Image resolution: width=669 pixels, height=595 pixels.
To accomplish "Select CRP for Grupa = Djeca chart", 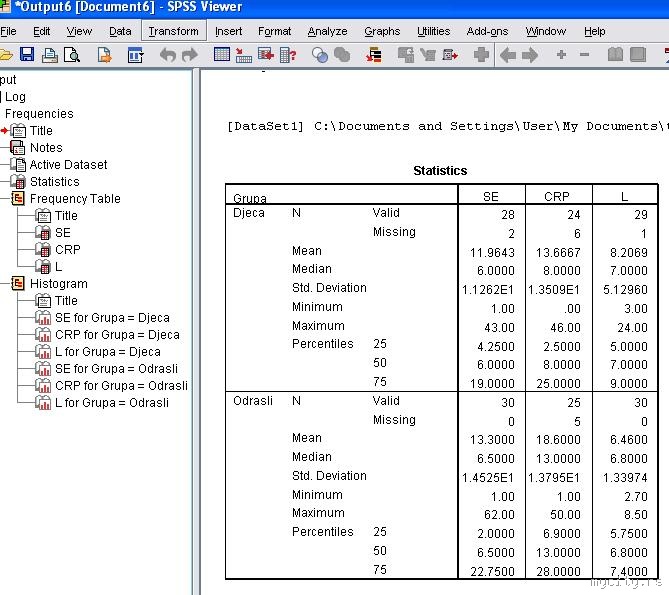I will [117, 335].
